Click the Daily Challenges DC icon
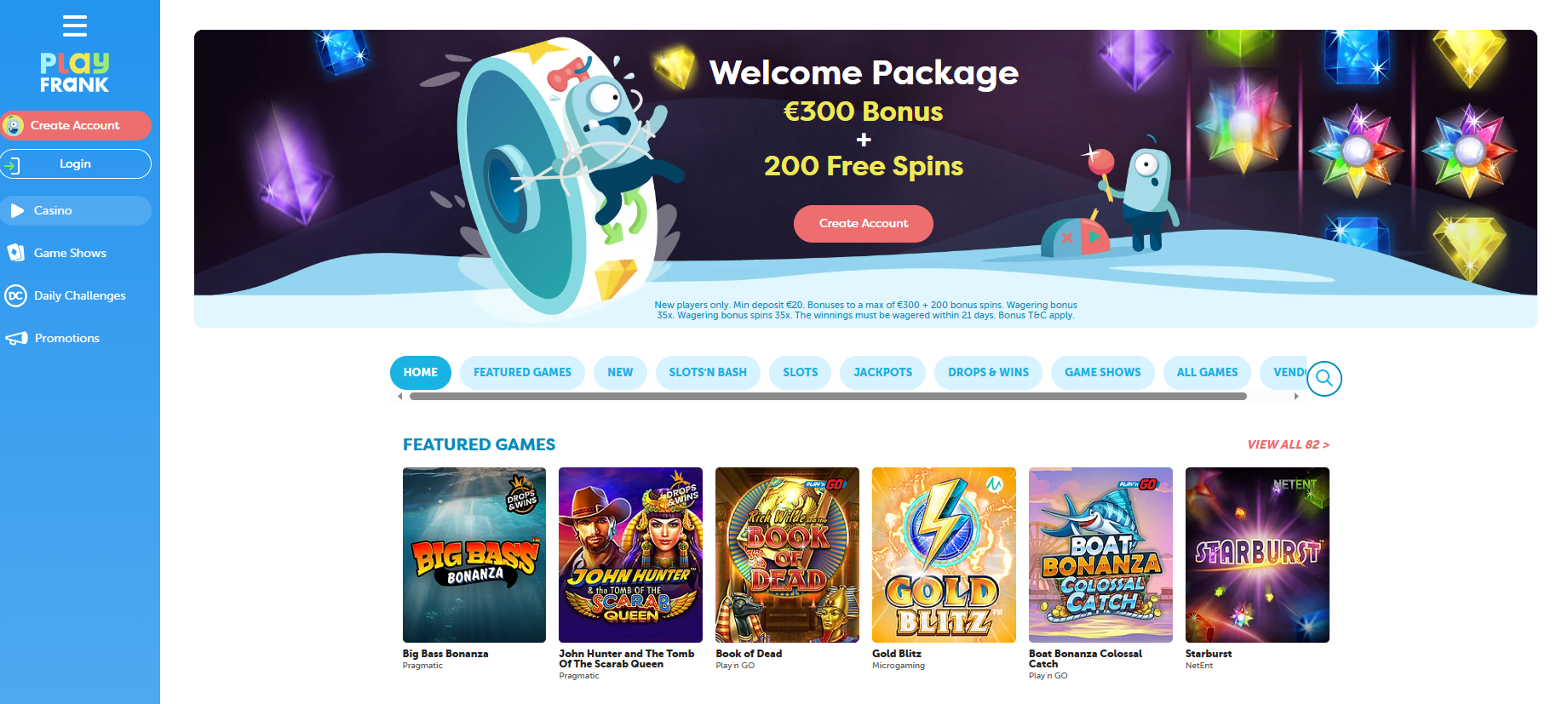Viewport: 1568px width, 704px height. point(15,295)
